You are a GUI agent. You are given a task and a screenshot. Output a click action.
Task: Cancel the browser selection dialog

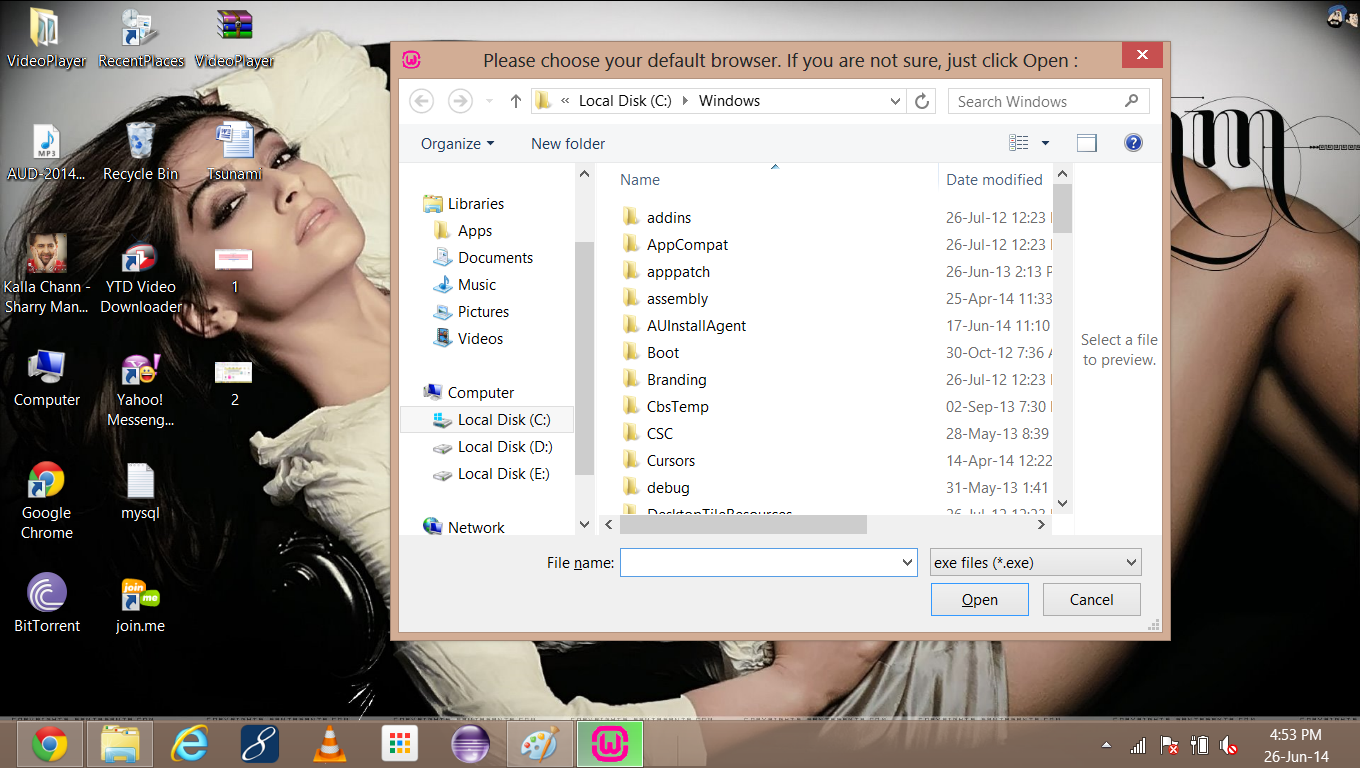[x=1091, y=600]
